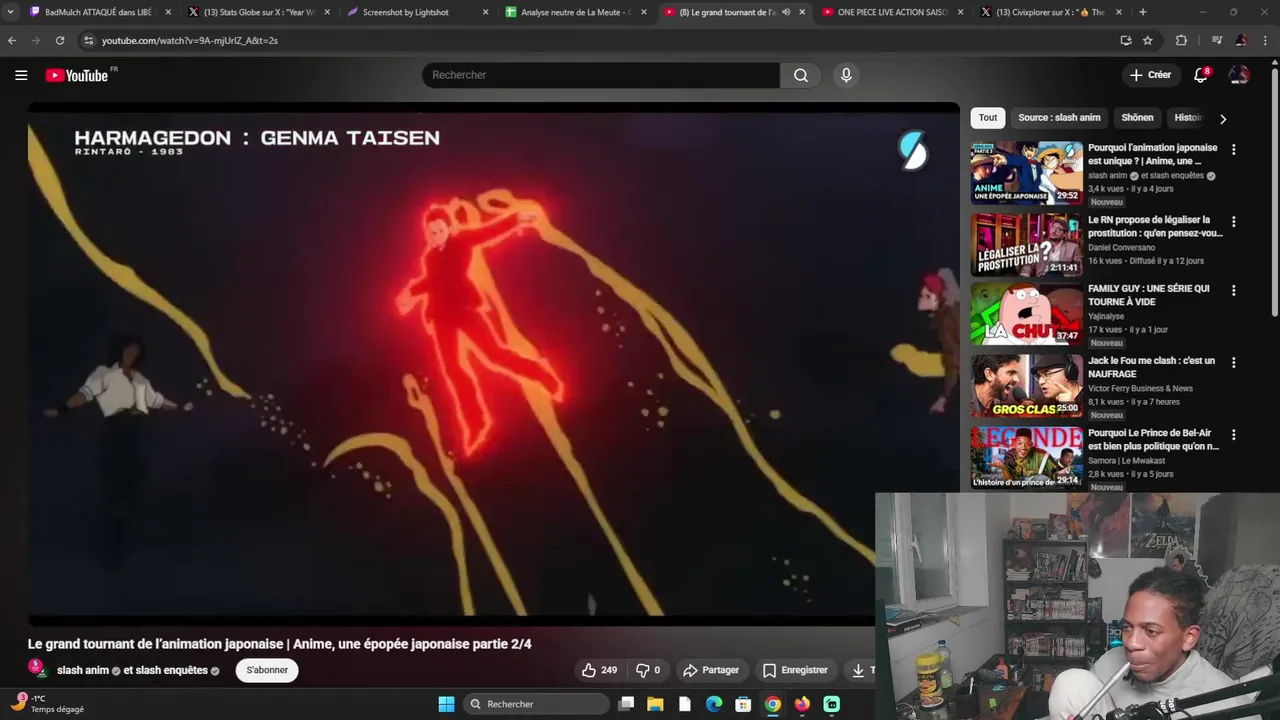Select the Tout filter chip
This screenshot has height=720, width=1280.
tap(988, 118)
